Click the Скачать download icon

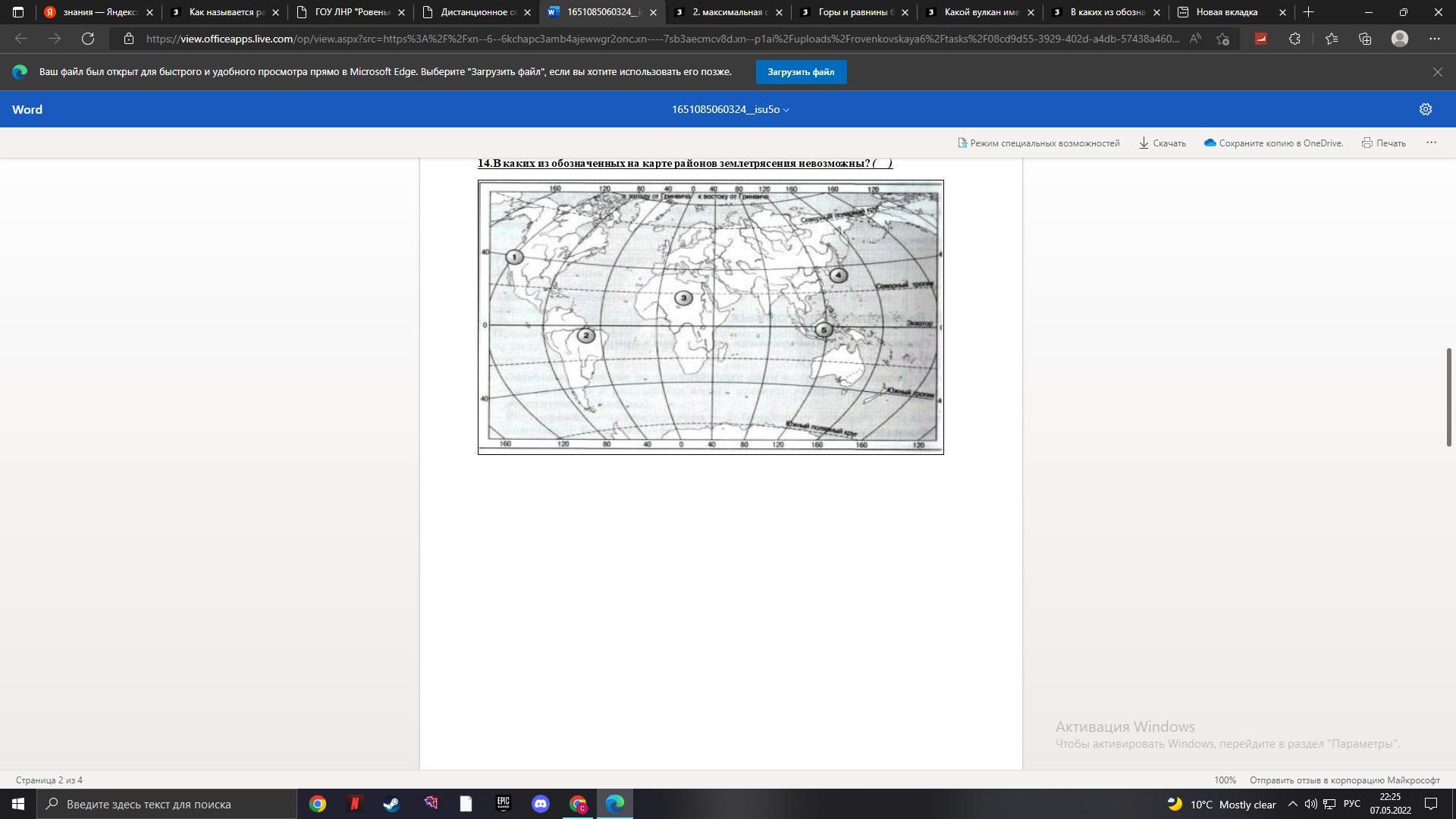point(1144,143)
